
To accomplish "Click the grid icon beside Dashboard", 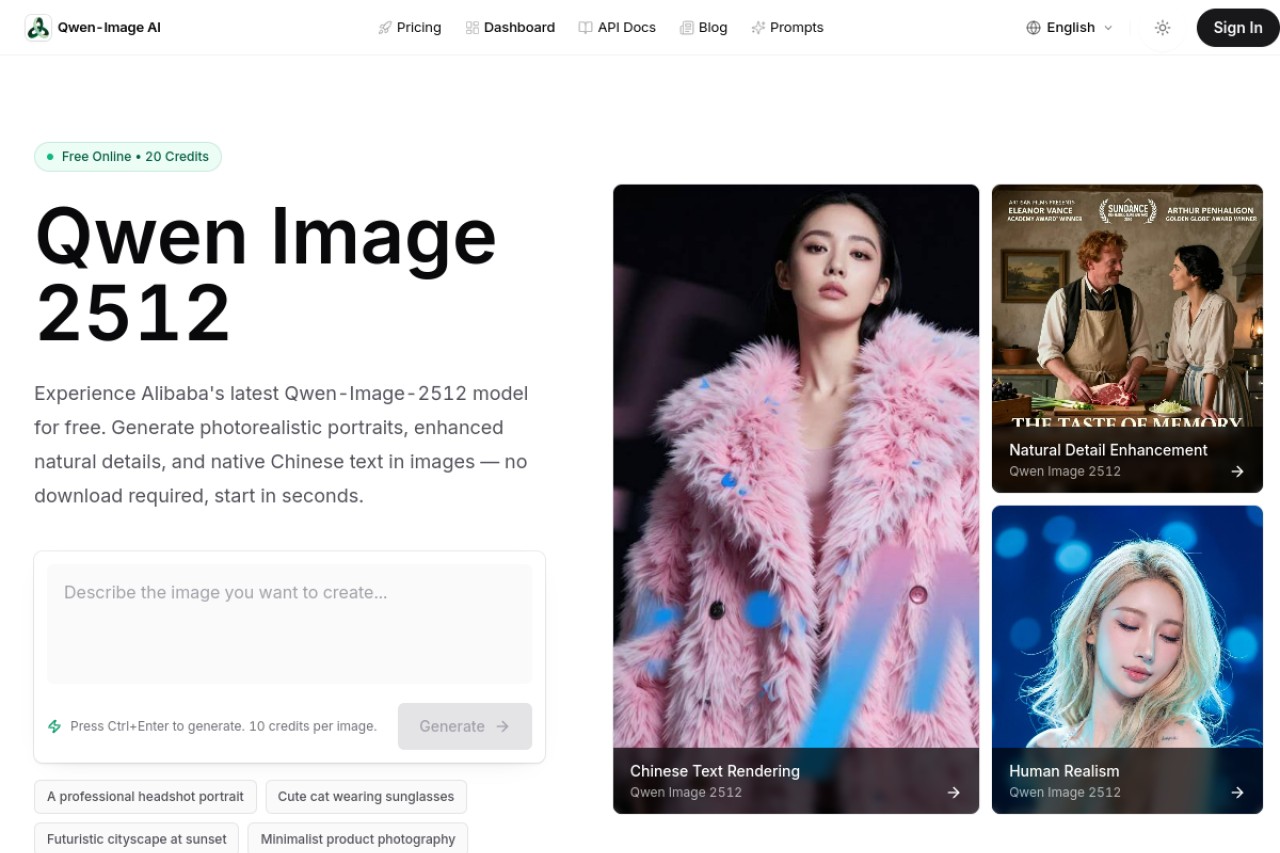I will point(472,28).
